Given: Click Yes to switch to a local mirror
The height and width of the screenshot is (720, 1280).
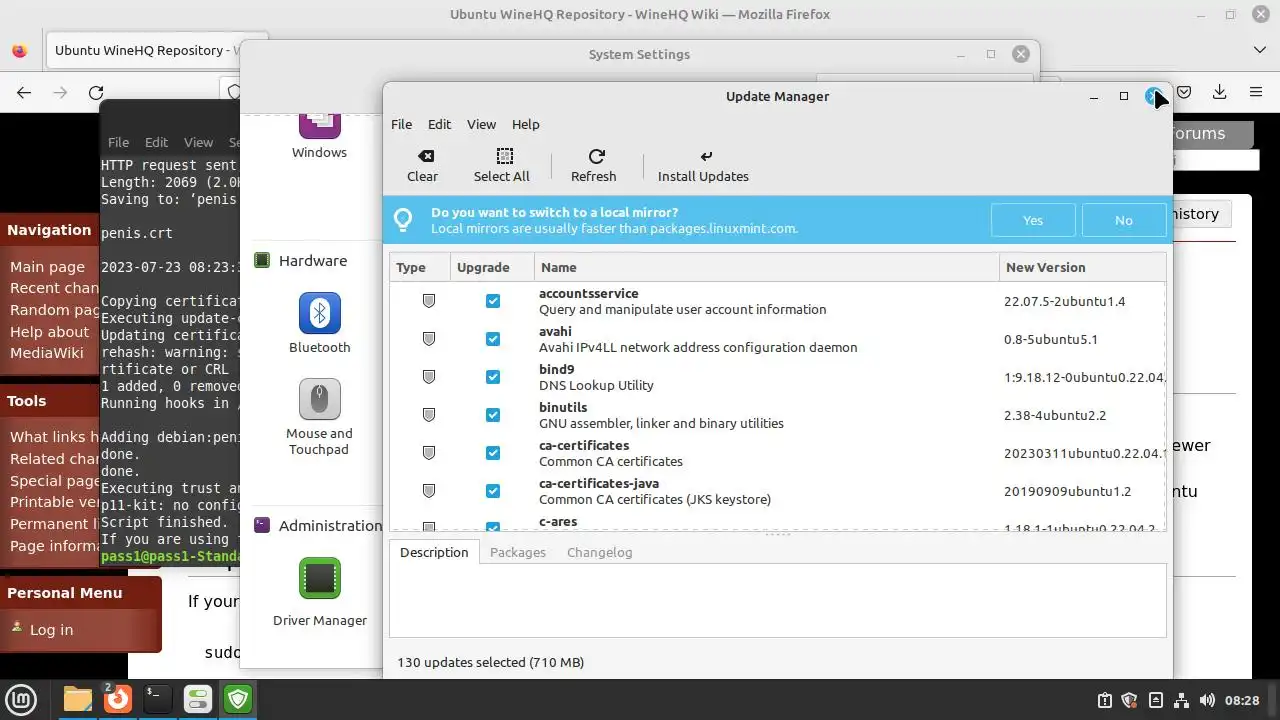Looking at the screenshot, I should tap(1033, 220).
